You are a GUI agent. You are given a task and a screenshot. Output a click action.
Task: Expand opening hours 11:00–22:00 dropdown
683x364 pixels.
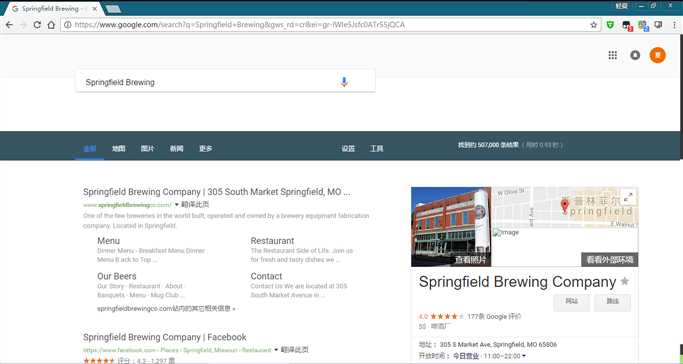[x=524, y=356]
